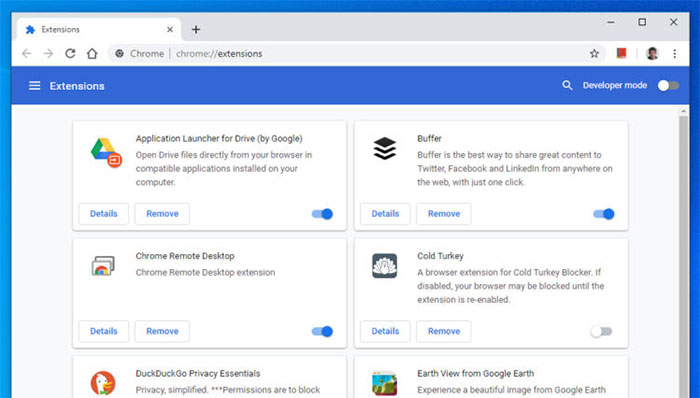Click the "Cold Turkey" title
Image resolution: width=700 pixels, height=398 pixels.
[440, 256]
